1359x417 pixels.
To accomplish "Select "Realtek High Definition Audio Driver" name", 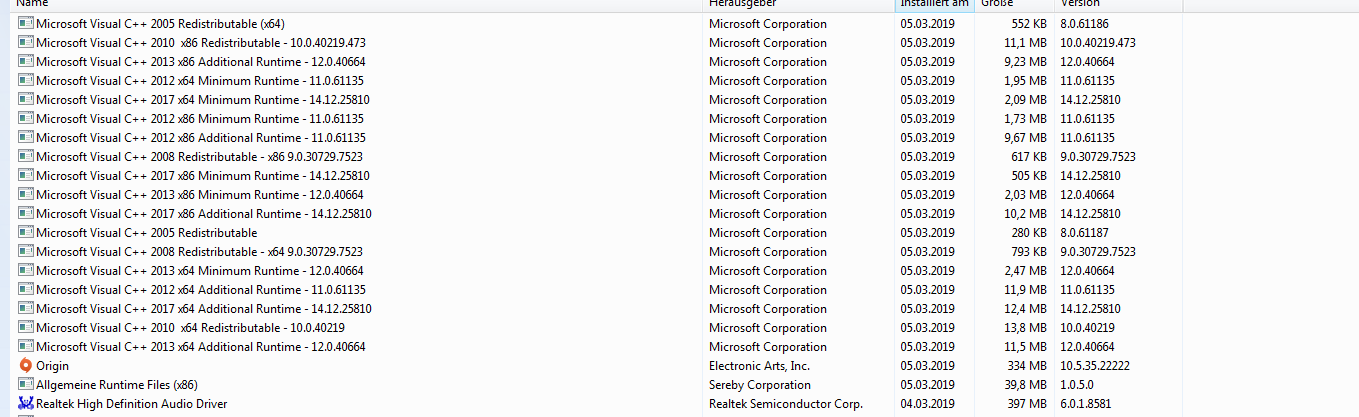I will tap(132, 403).
